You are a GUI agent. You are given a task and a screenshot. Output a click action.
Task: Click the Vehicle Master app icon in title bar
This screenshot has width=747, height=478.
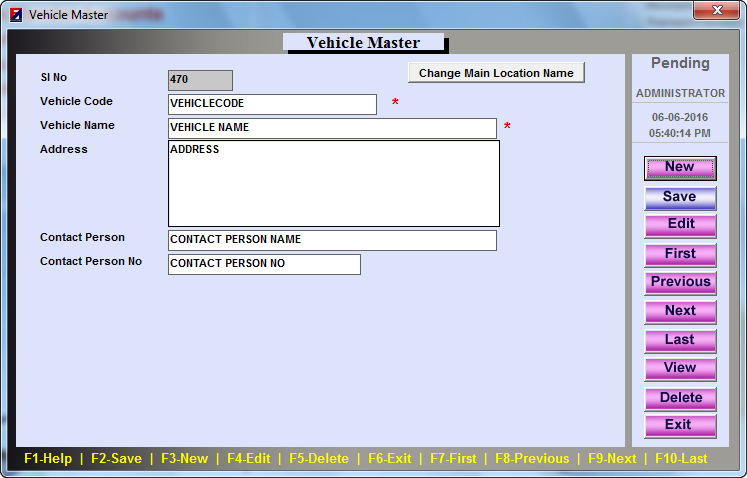point(16,15)
